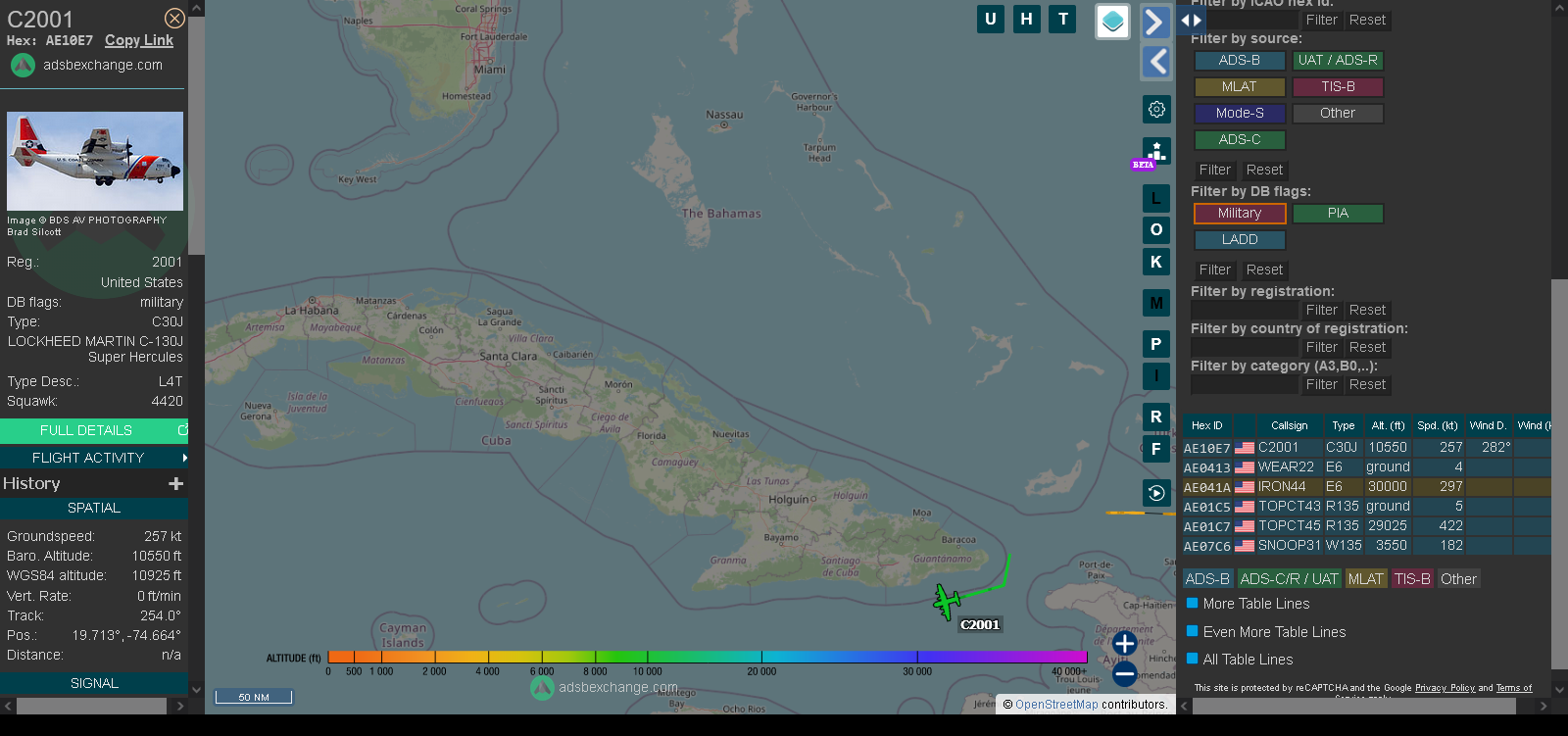
Task: Toggle the T map button
Action: click(1063, 19)
